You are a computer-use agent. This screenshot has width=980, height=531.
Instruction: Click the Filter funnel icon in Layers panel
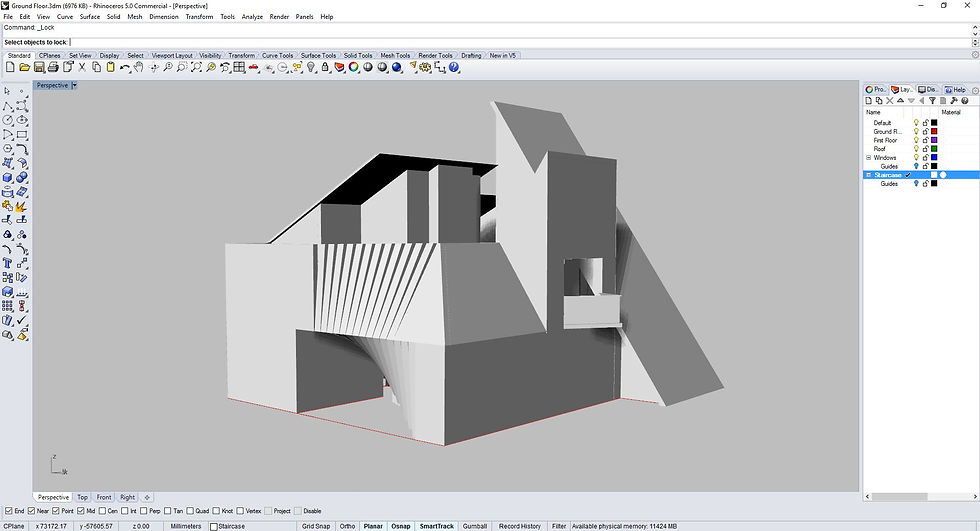point(932,101)
